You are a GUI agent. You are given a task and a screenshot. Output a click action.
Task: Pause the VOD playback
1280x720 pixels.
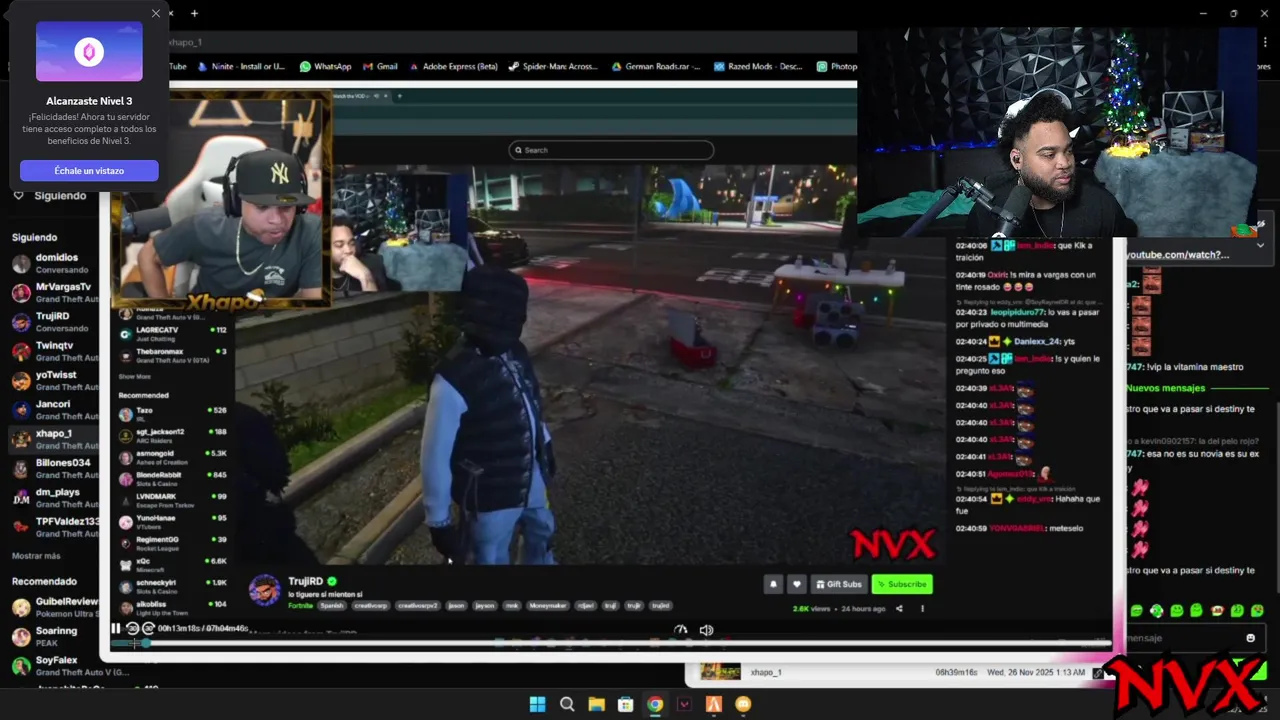tap(116, 629)
